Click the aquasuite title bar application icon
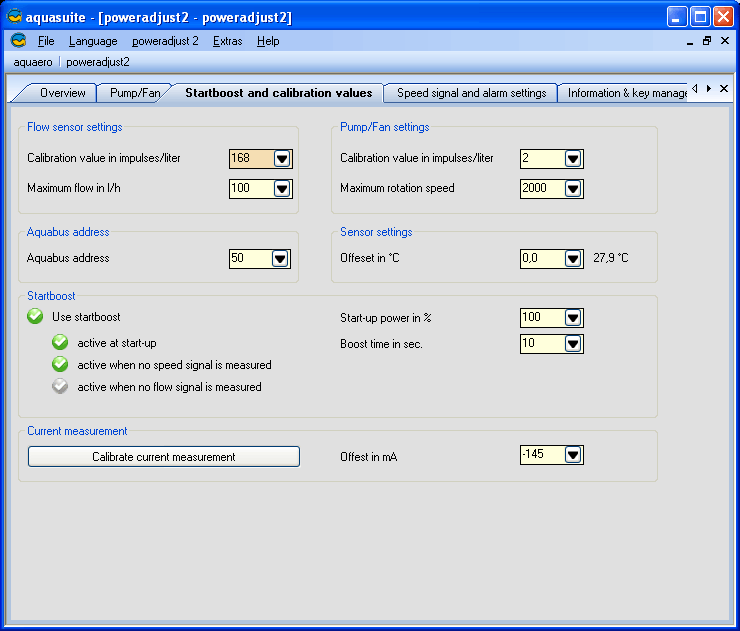The height and width of the screenshot is (631, 740). [x=14, y=16]
